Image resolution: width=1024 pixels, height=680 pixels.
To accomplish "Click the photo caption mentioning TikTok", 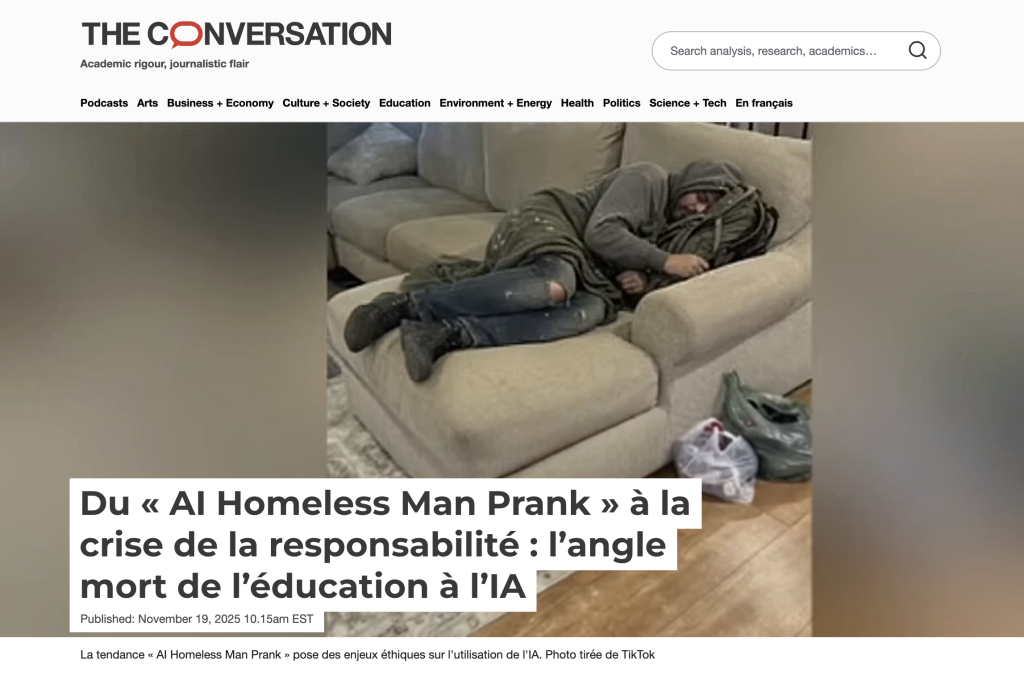I will tap(368, 655).
